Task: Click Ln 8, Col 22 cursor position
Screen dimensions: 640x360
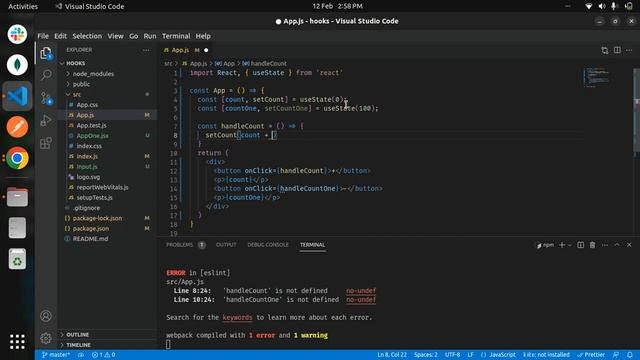Action: pyautogui.click(x=392, y=355)
